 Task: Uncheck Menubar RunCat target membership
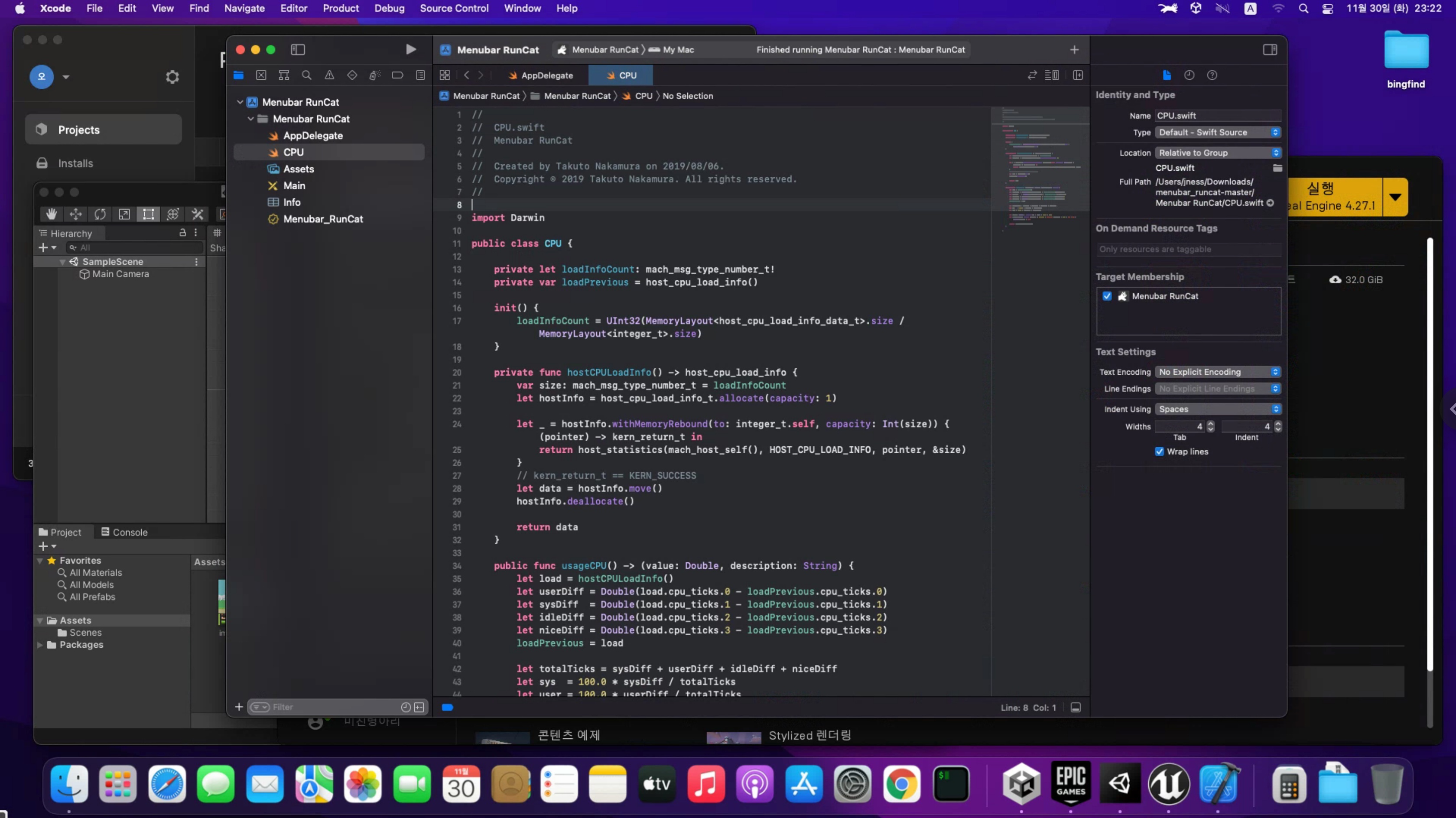pyautogui.click(x=1107, y=296)
